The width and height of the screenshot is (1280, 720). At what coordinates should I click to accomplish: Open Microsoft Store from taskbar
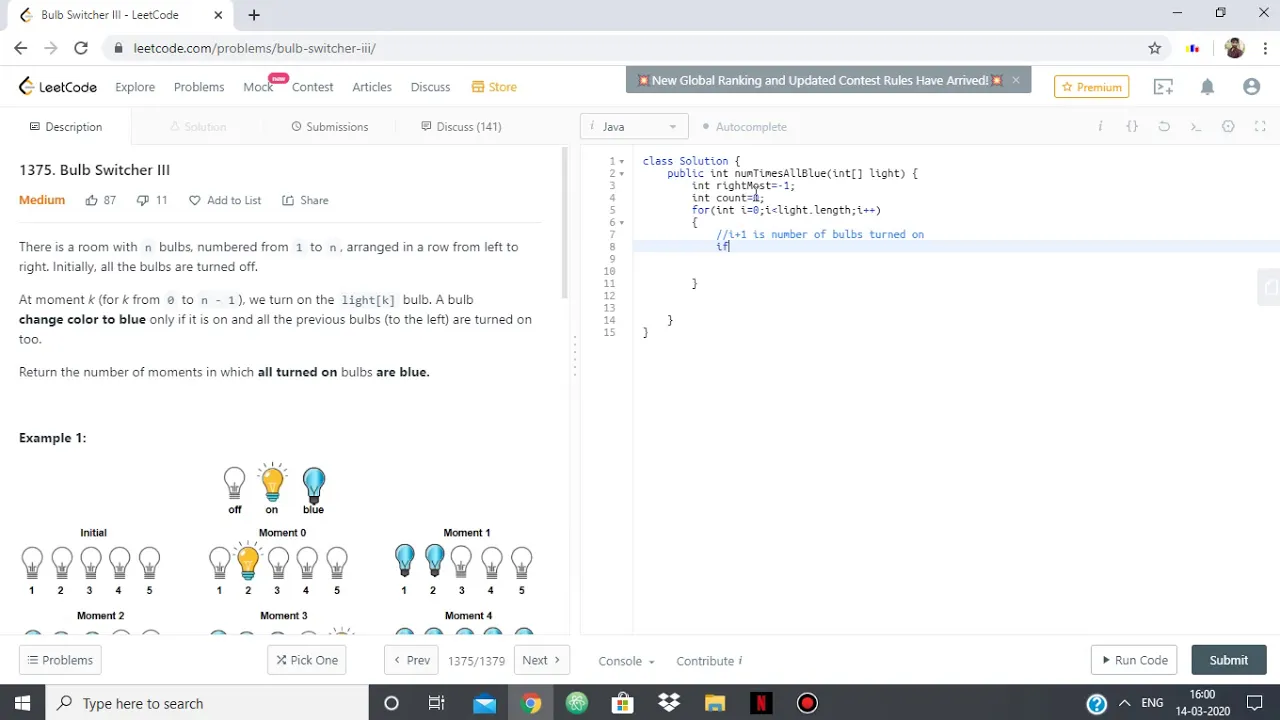click(x=623, y=703)
